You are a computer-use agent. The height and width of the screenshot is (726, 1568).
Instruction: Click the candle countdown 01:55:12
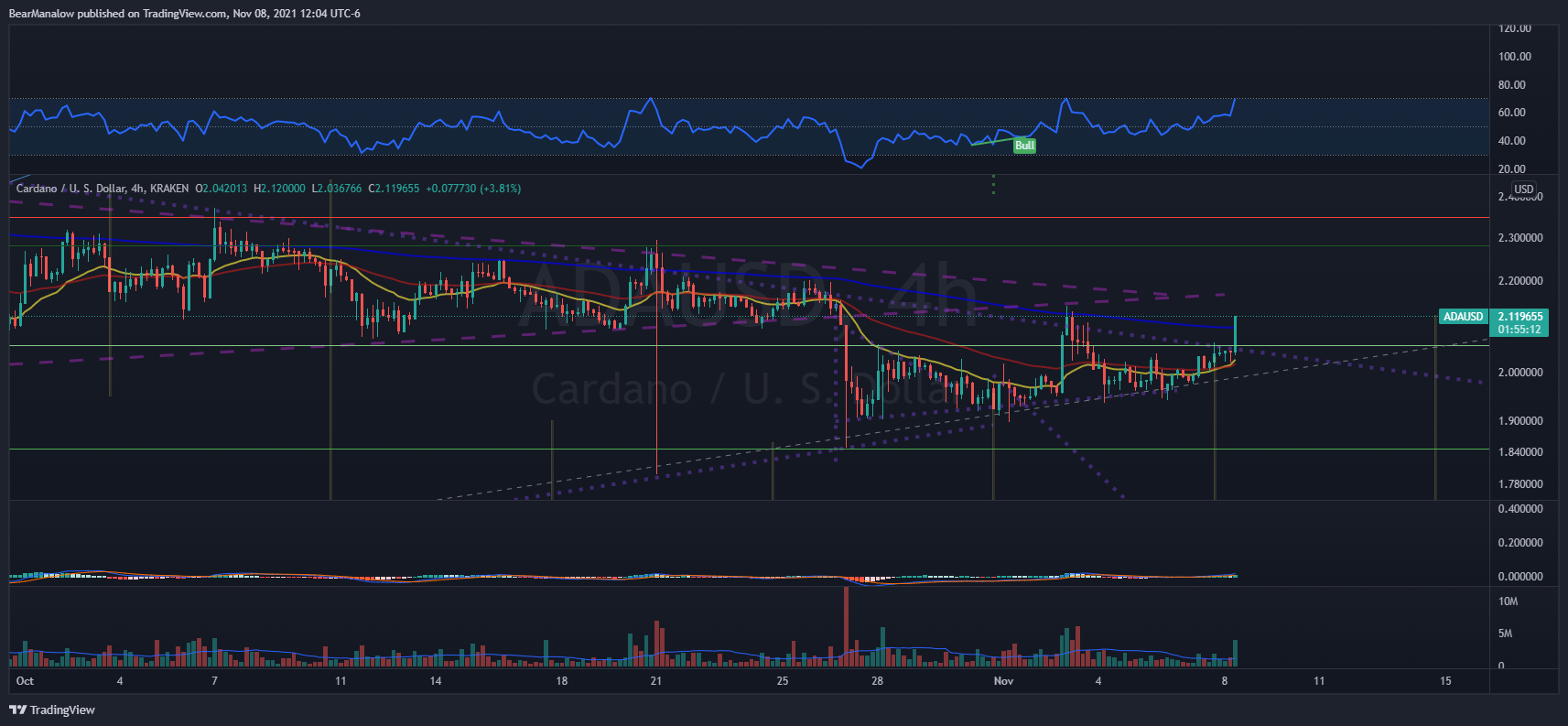click(x=1519, y=329)
